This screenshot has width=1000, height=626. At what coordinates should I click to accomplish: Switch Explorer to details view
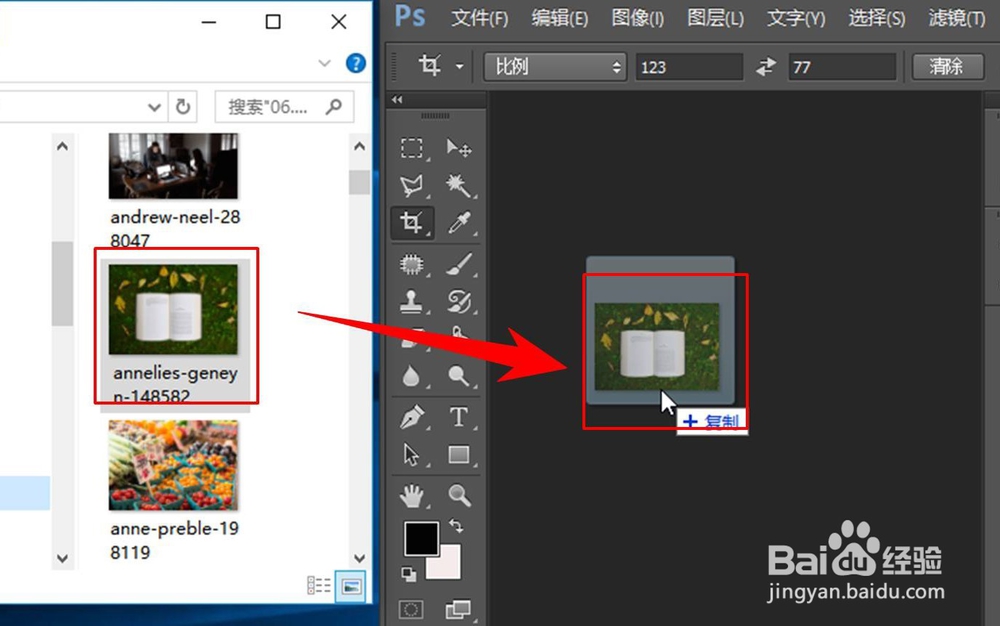click(x=319, y=585)
